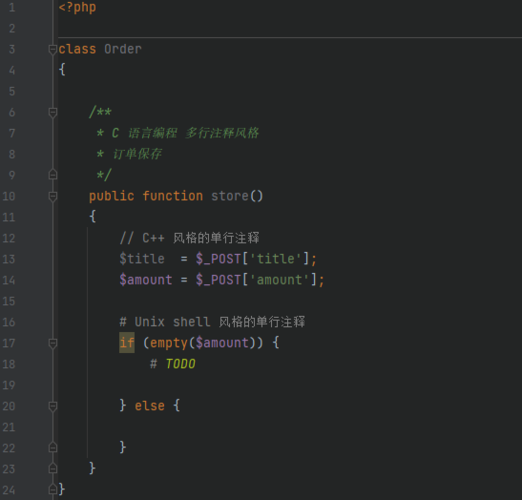Screen dimensions: 522x500
Task: Click the public keyword
Action: point(112,196)
